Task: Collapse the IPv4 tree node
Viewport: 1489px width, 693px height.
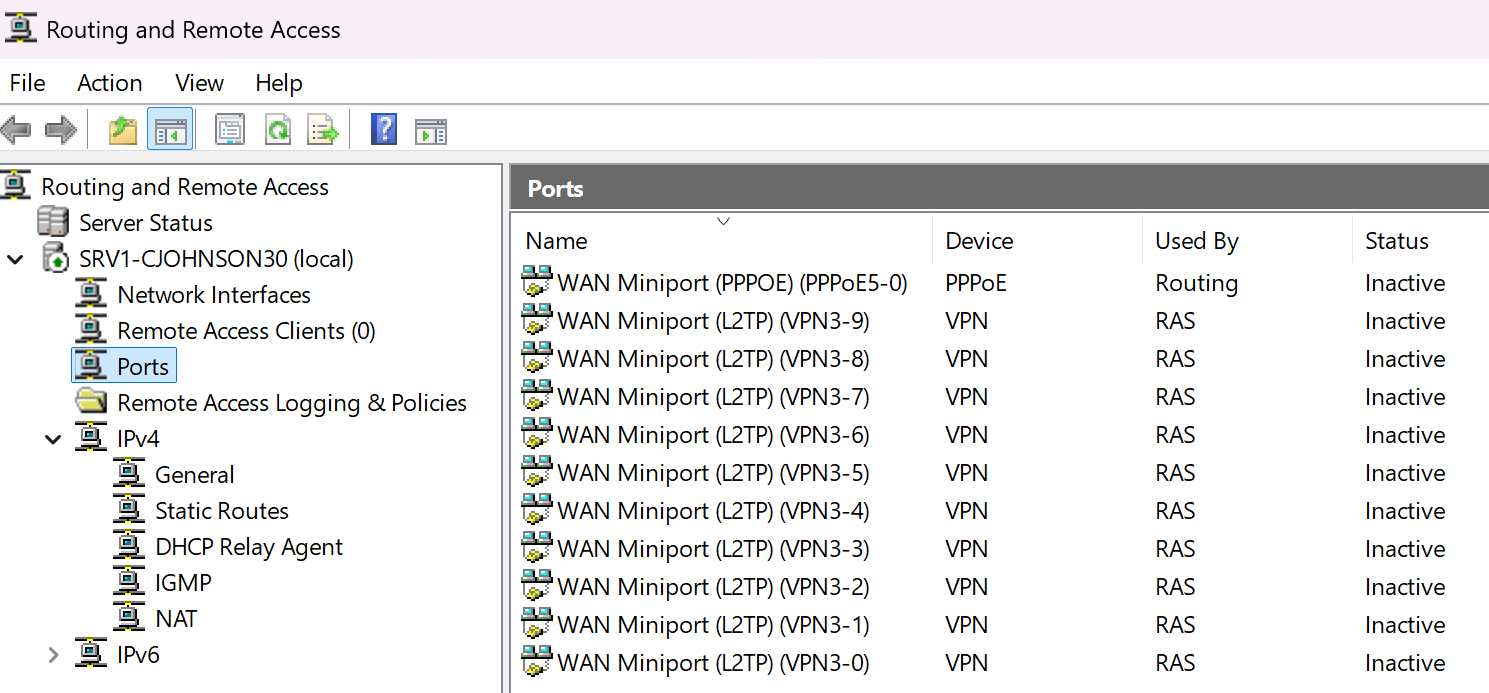Action: (53, 438)
